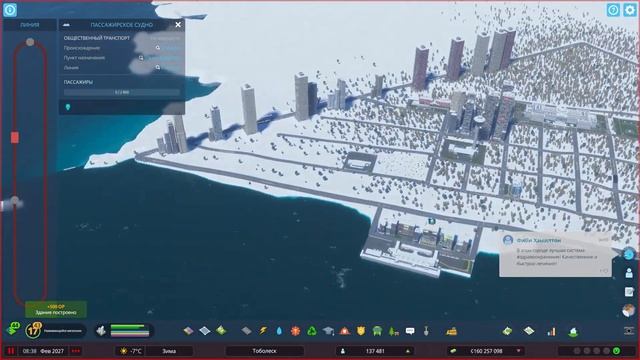640x360 pixels.
Task: Select the Districts tool icon
Action: pyautogui.click(x=204, y=331)
